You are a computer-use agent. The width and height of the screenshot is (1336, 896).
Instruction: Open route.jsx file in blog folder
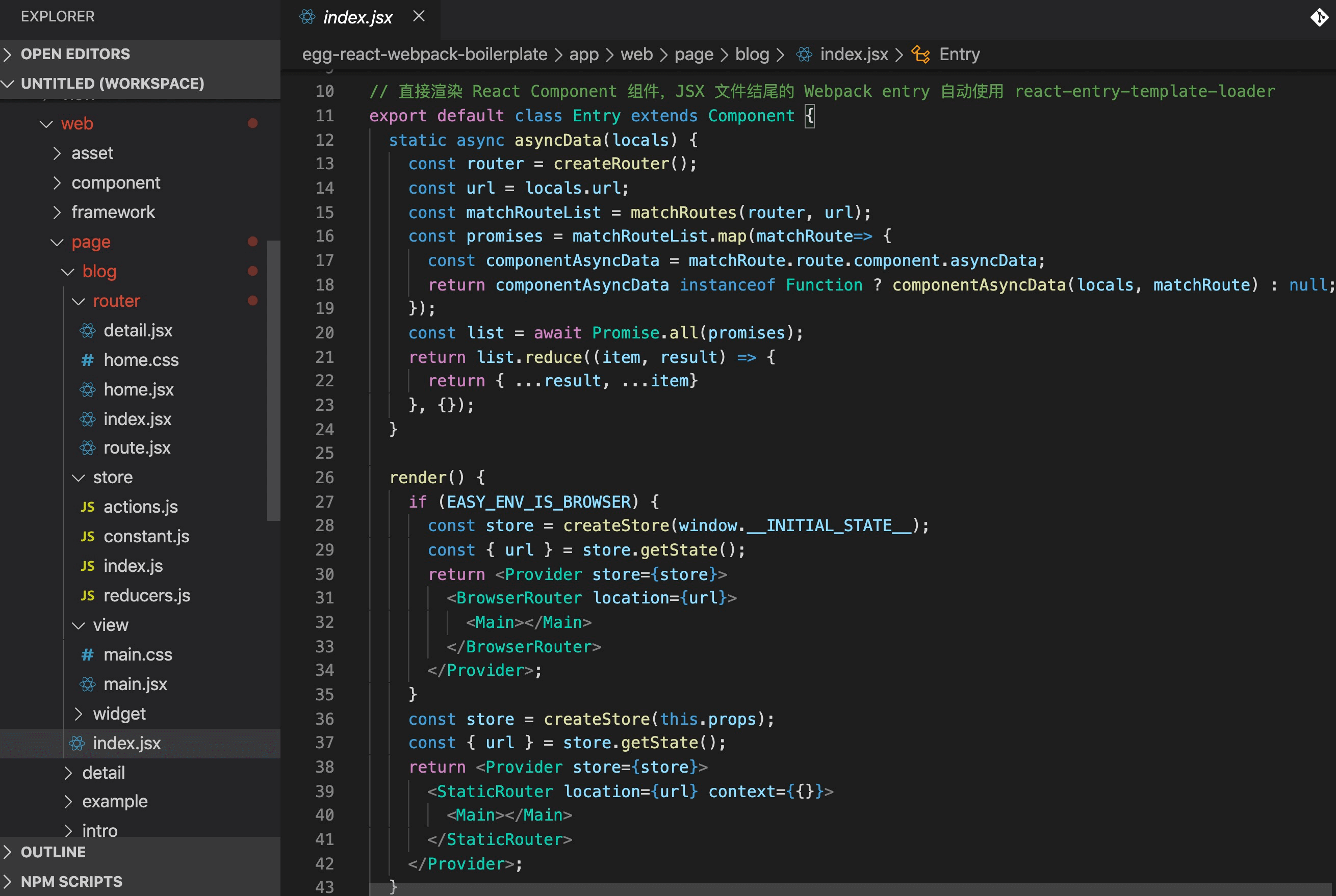(x=135, y=447)
